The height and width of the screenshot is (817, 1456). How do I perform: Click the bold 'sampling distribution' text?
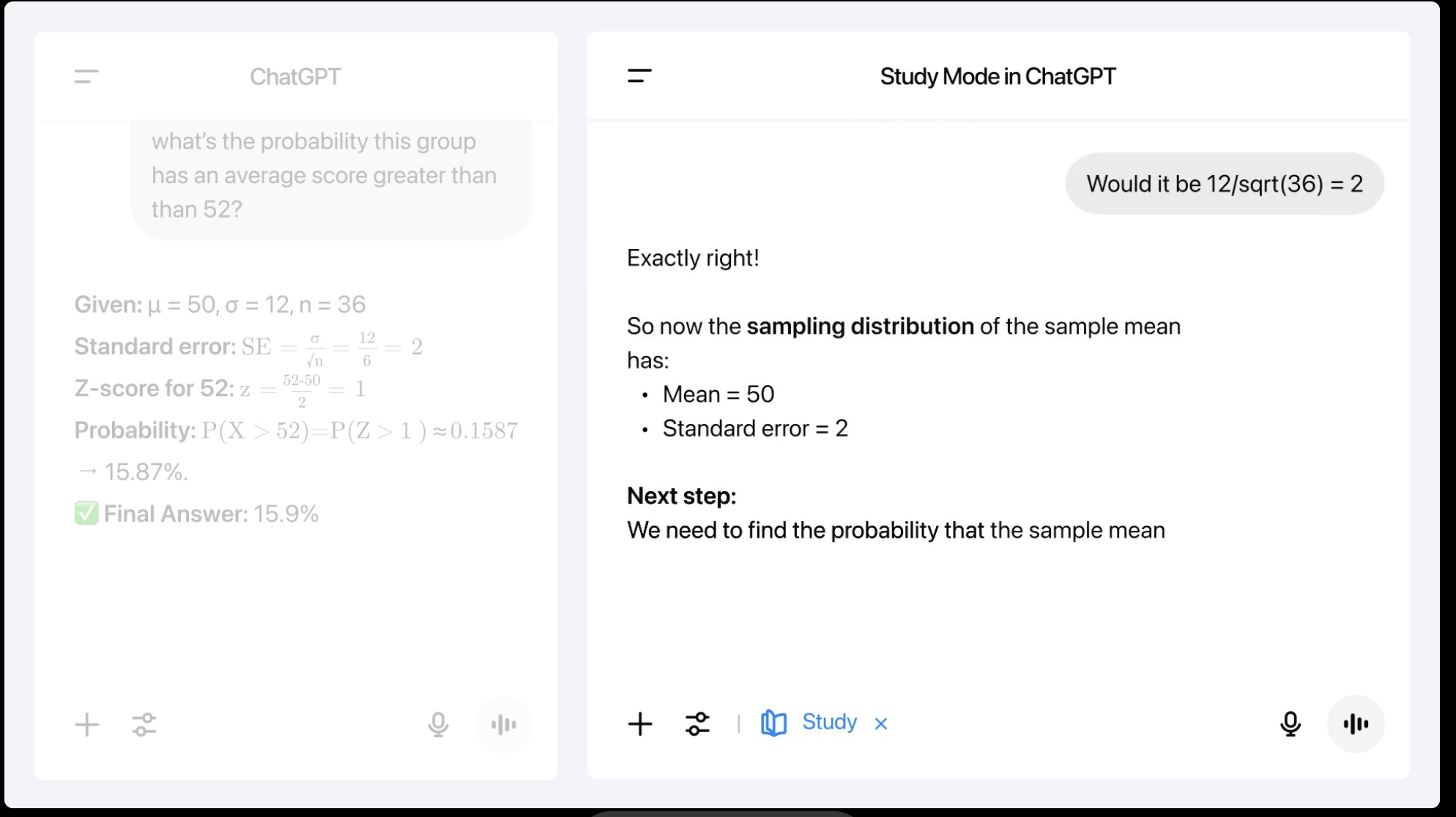click(860, 326)
